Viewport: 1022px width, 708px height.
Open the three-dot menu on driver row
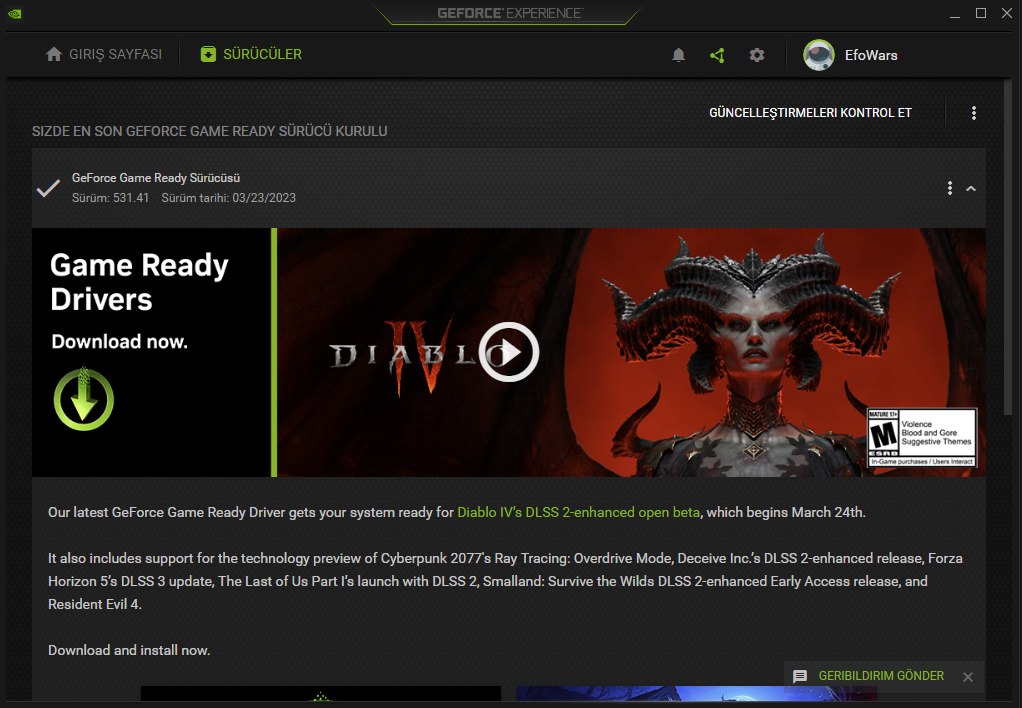(x=950, y=188)
